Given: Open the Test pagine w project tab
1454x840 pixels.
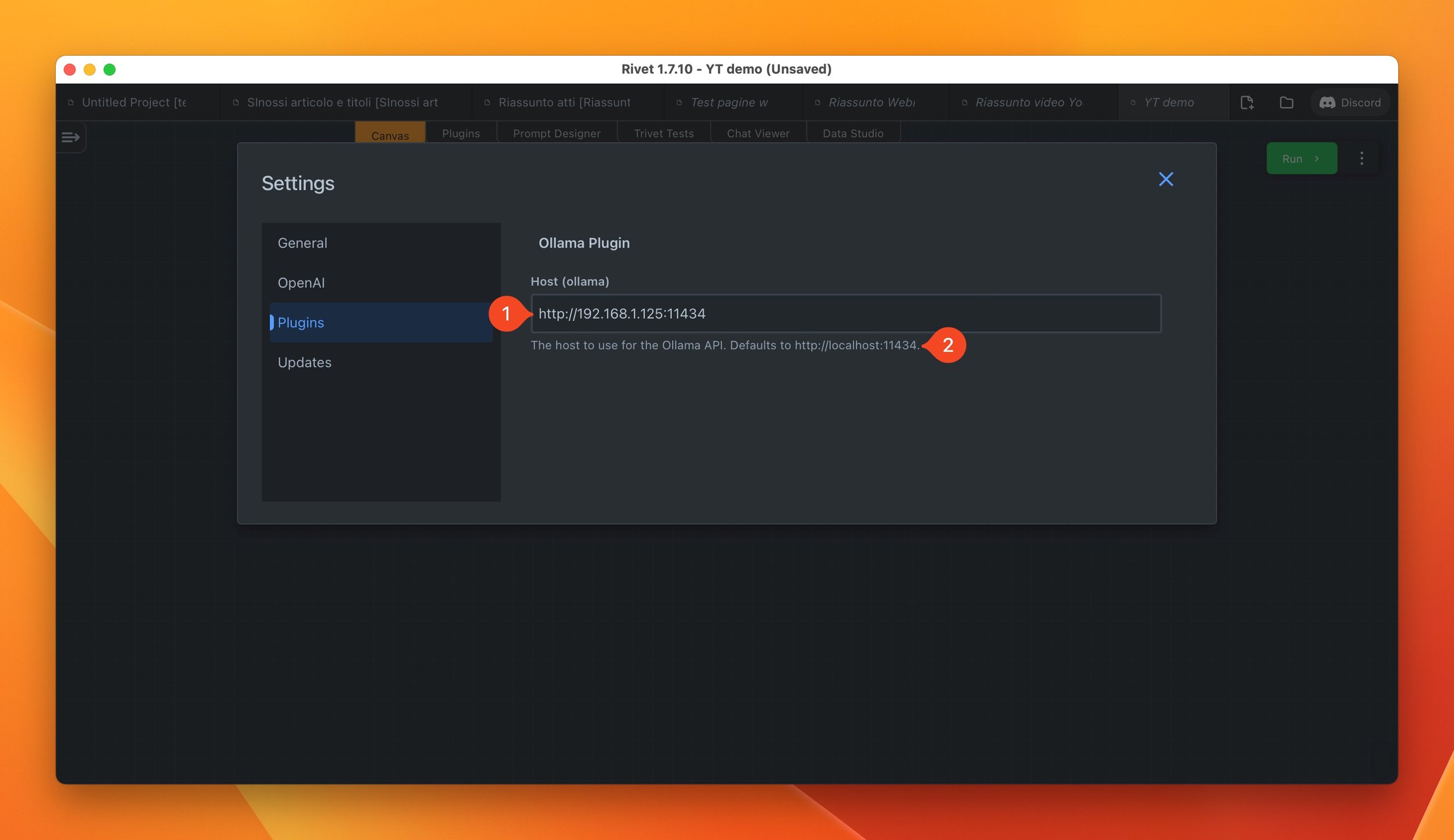Looking at the screenshot, I should (x=733, y=102).
